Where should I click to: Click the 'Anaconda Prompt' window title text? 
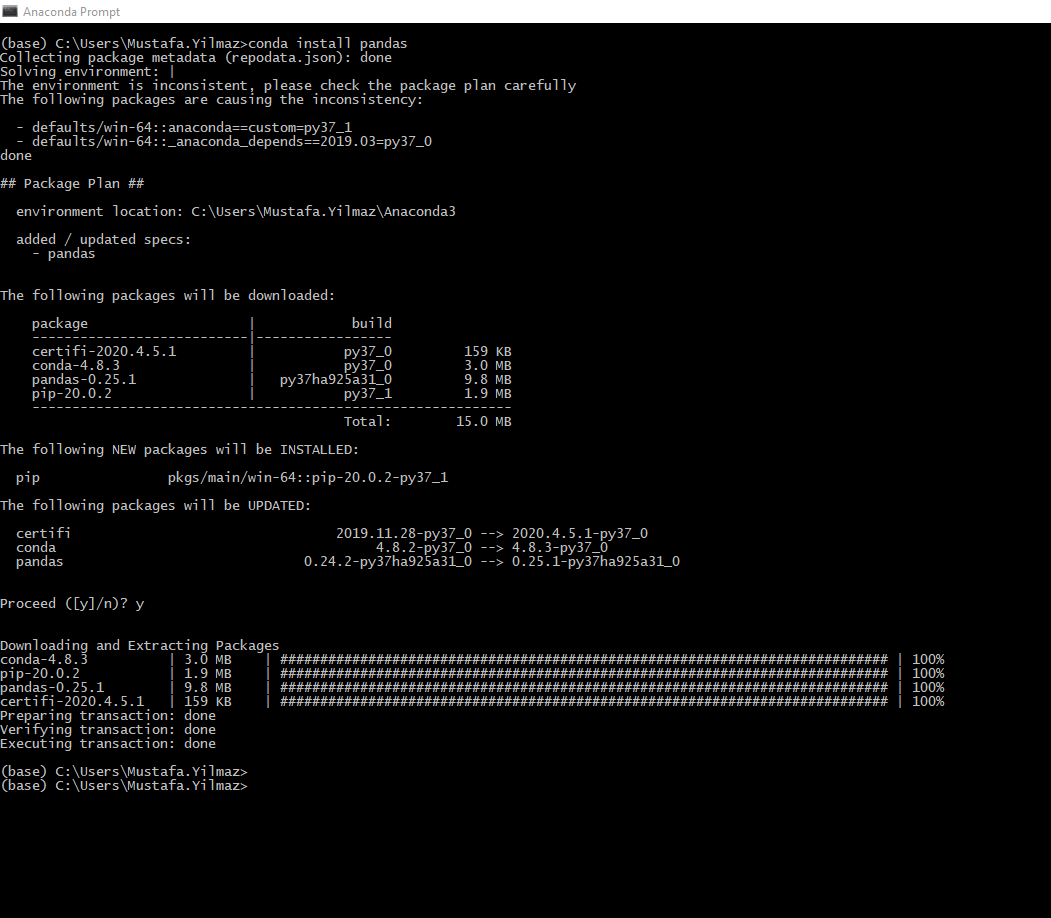click(x=72, y=12)
